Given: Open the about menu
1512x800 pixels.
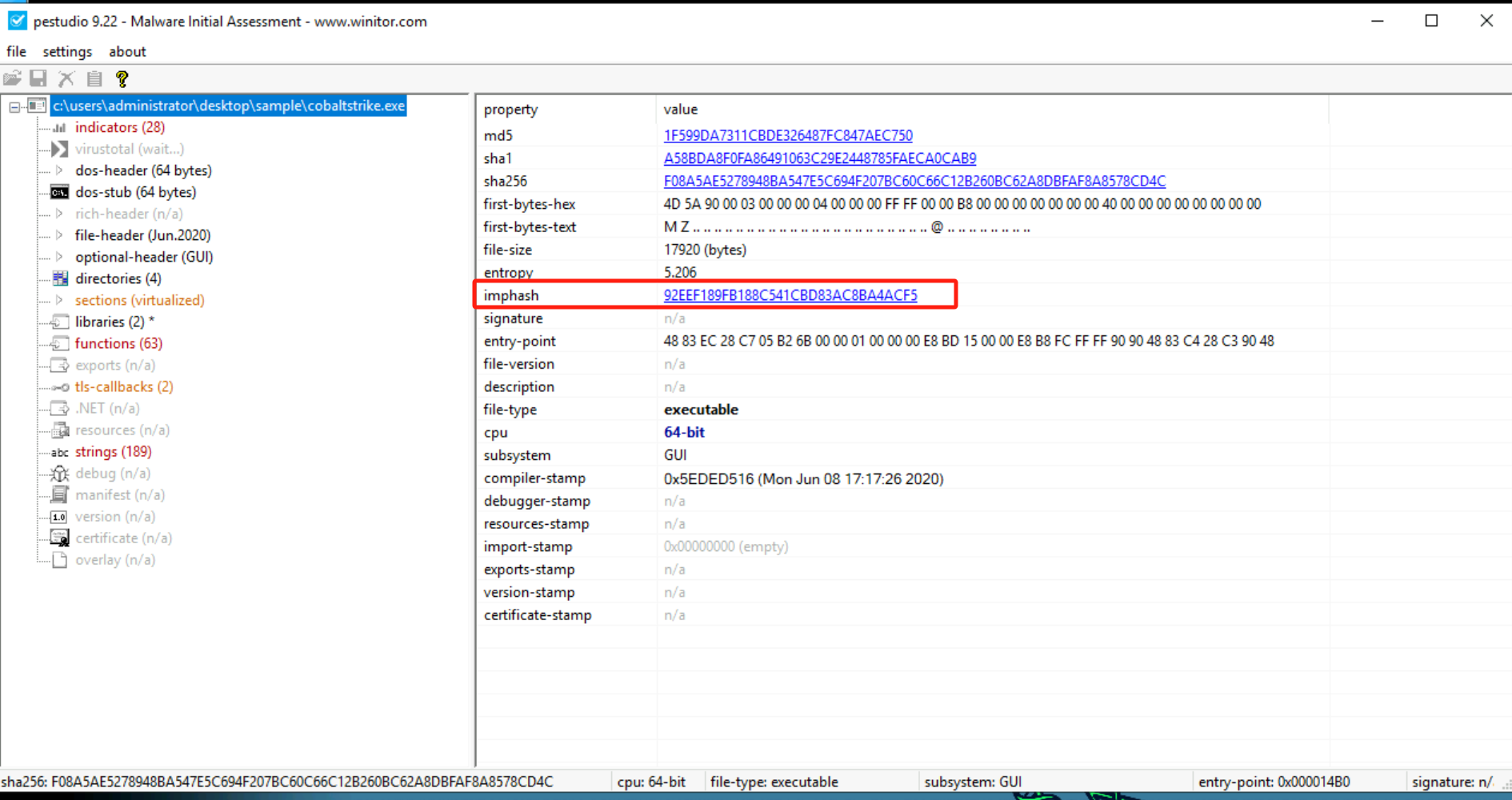Looking at the screenshot, I should [x=128, y=51].
